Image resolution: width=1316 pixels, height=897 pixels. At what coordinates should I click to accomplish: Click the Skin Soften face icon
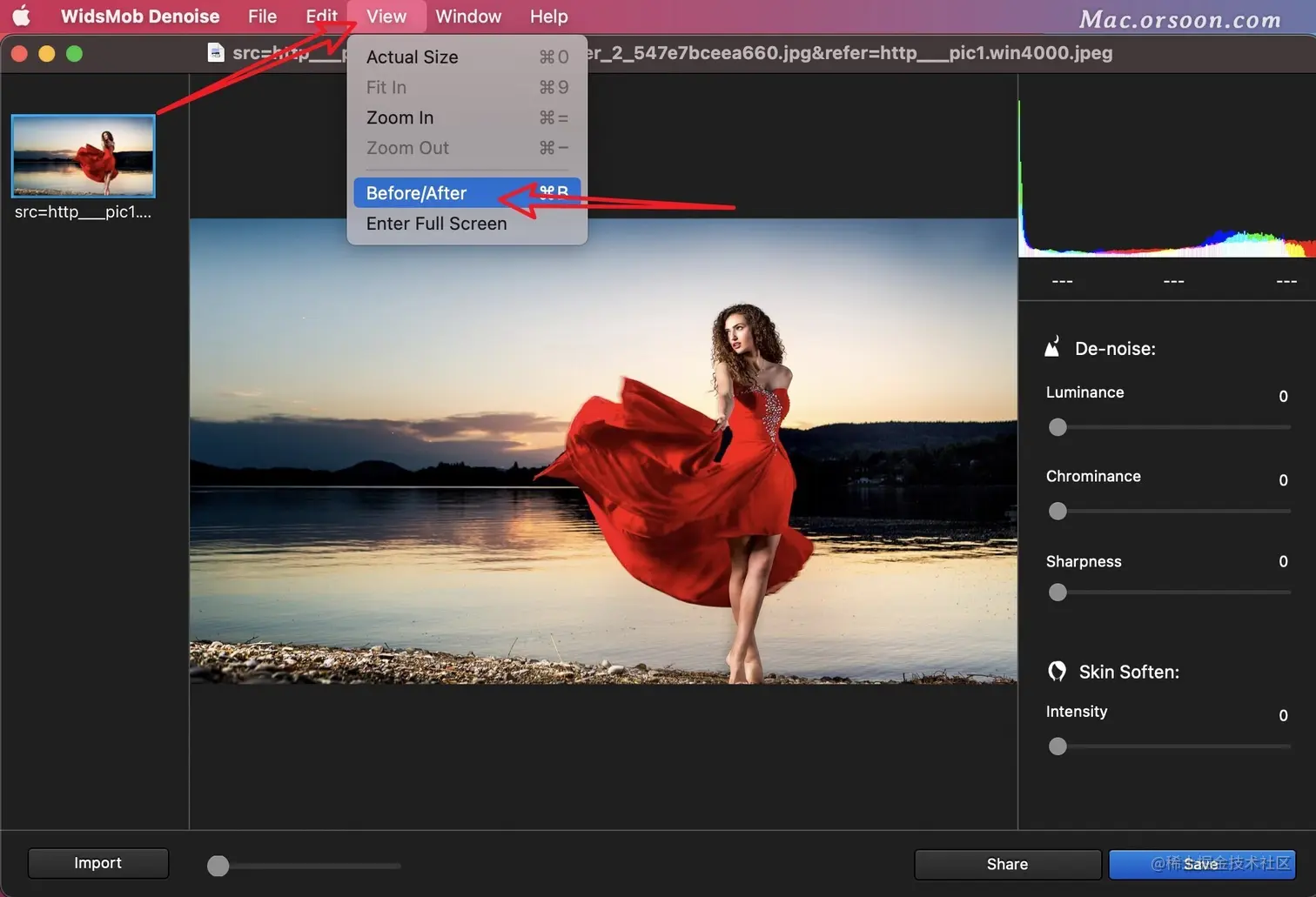click(1057, 671)
